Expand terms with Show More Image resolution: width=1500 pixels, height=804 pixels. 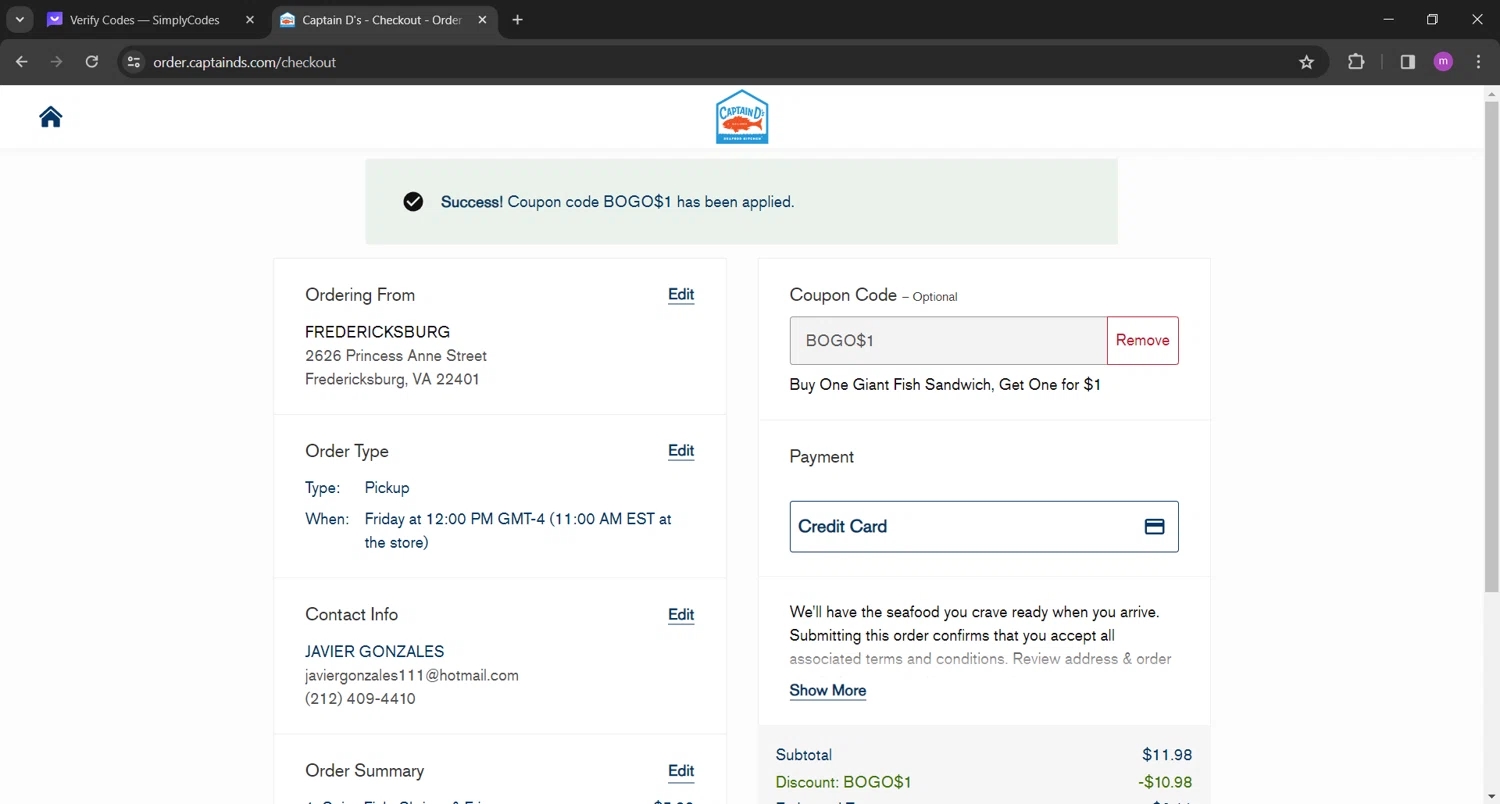coord(827,690)
